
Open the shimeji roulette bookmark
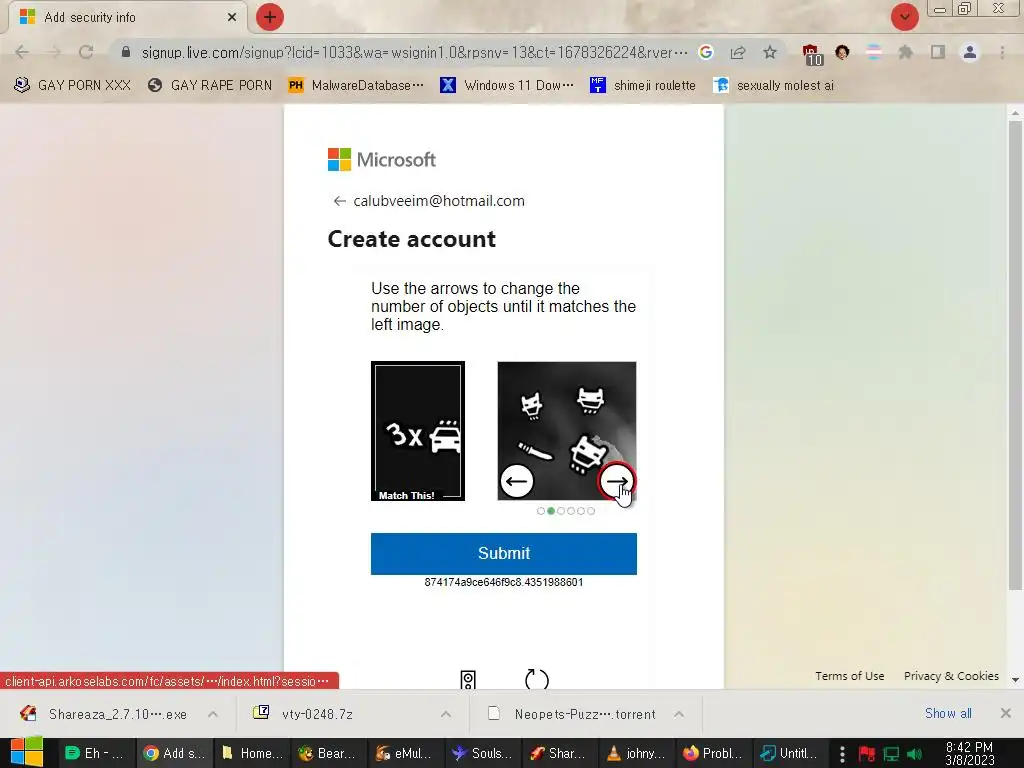[x=643, y=85]
